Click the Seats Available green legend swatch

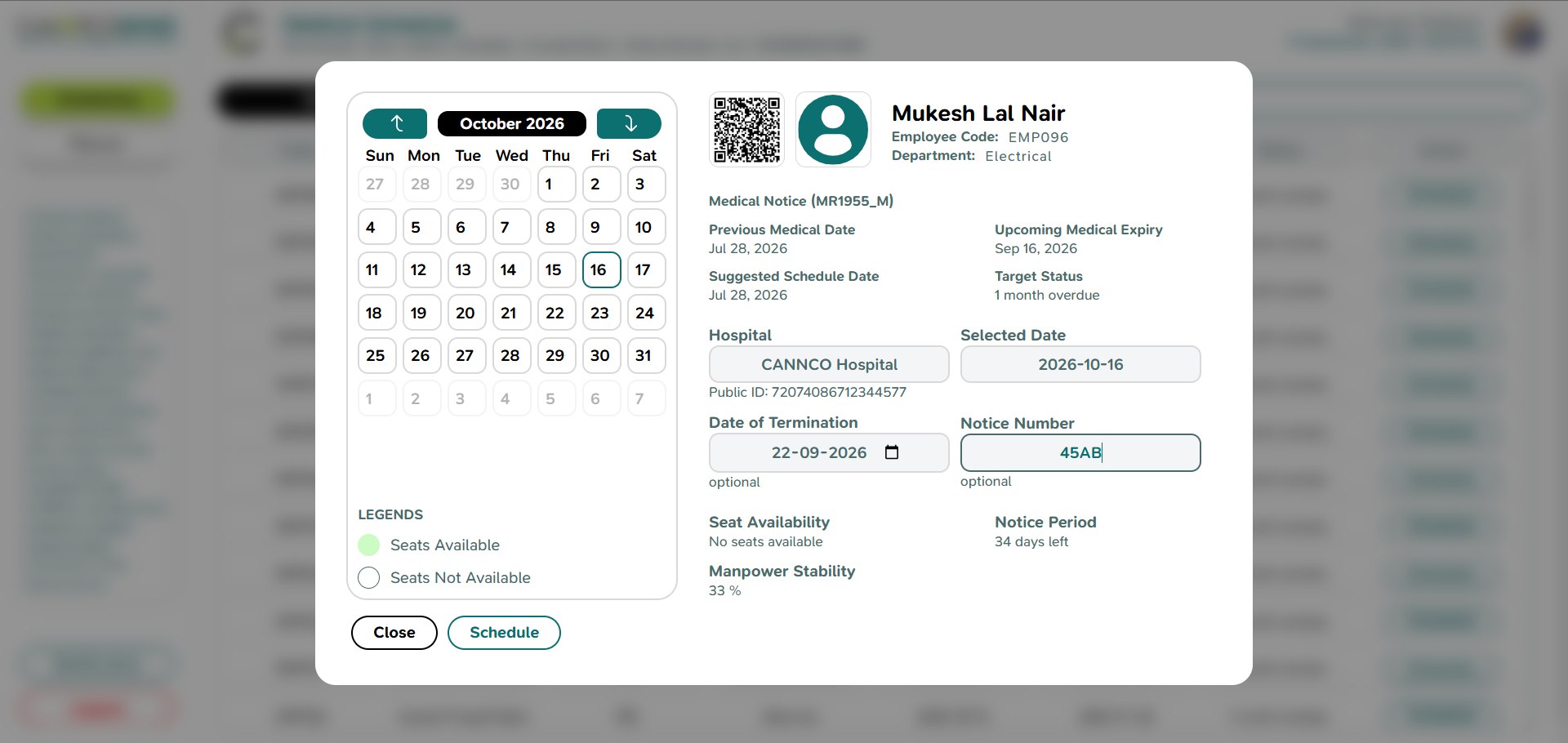(x=369, y=545)
